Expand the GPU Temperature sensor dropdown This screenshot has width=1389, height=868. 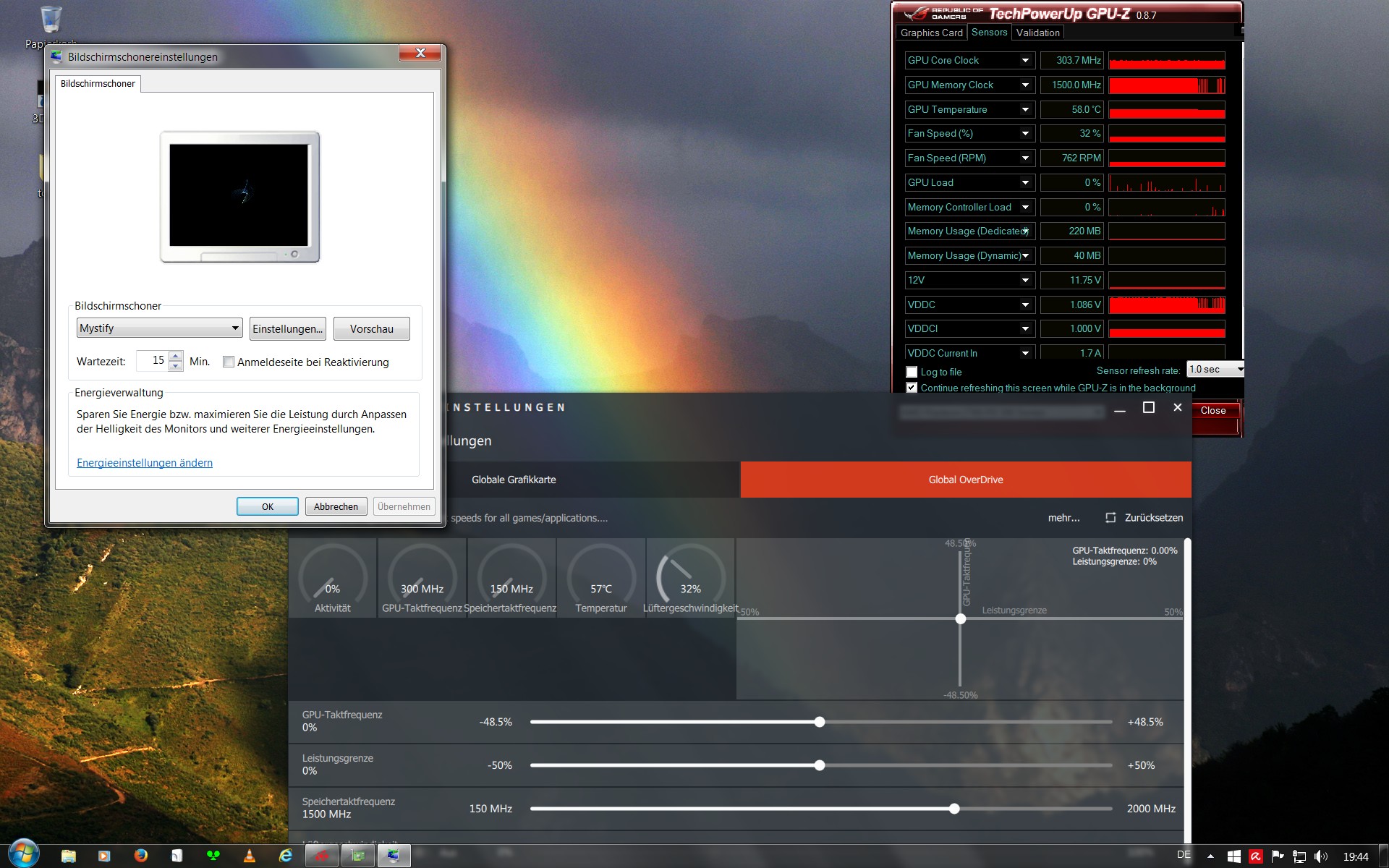(1025, 109)
